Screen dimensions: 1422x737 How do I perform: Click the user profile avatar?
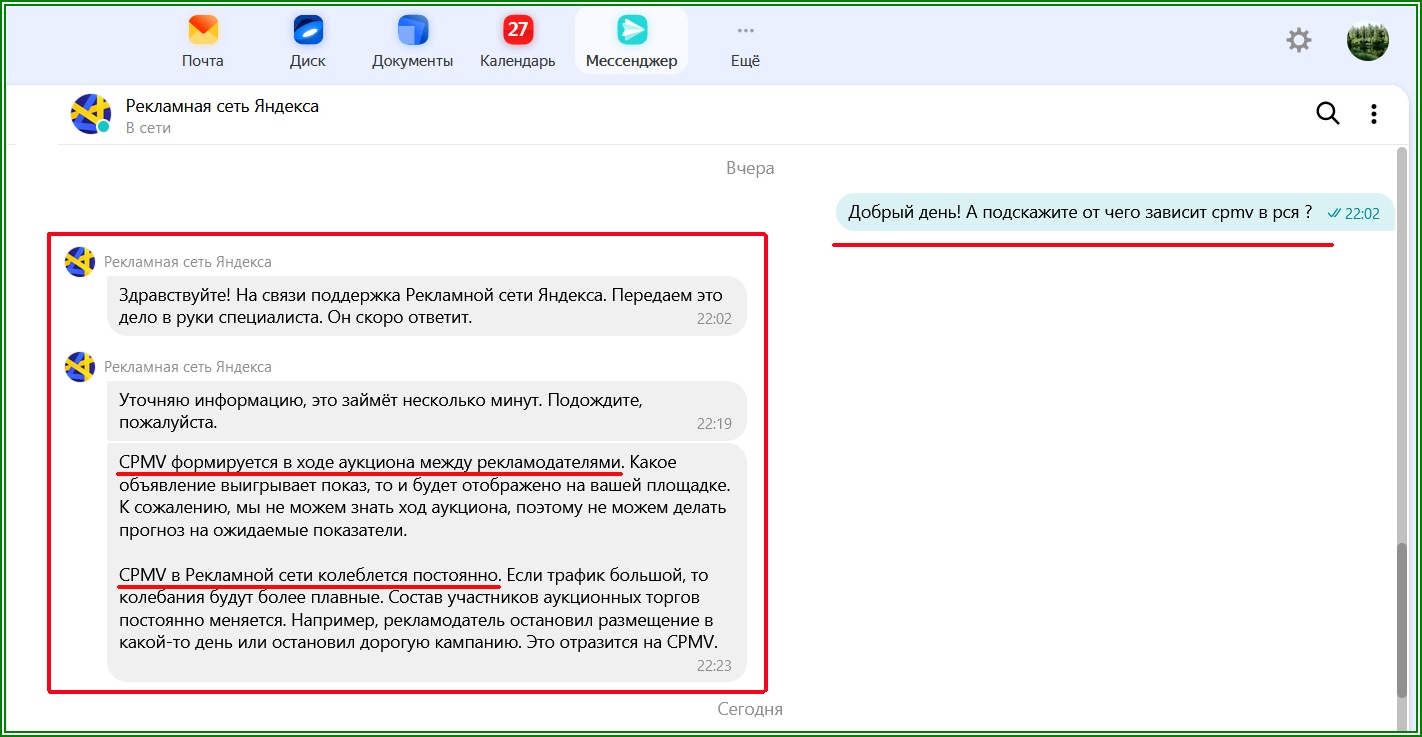click(1367, 40)
